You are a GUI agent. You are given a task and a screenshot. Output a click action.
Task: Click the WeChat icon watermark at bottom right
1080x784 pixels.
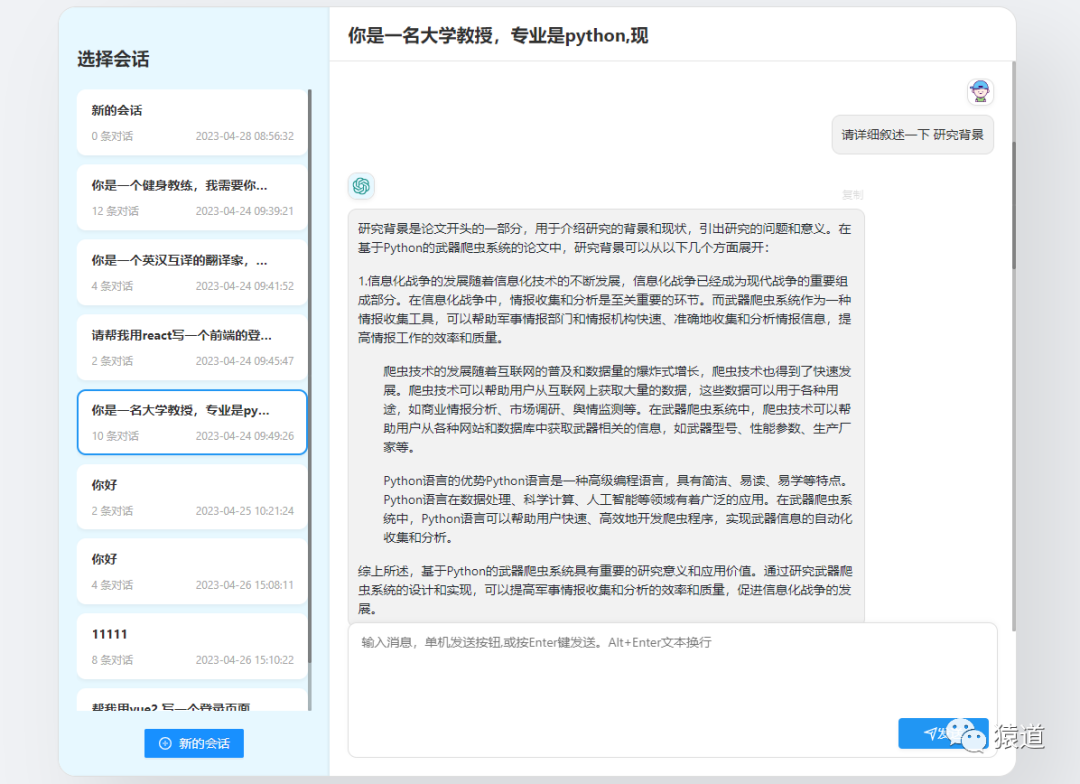click(x=966, y=737)
